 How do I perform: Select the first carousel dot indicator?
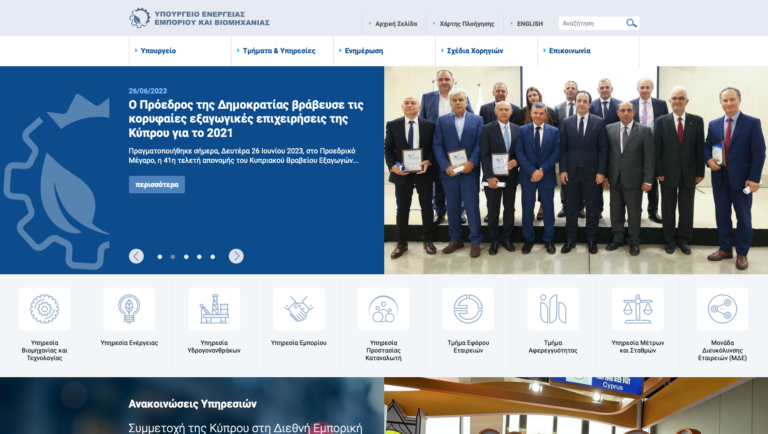[x=160, y=257]
